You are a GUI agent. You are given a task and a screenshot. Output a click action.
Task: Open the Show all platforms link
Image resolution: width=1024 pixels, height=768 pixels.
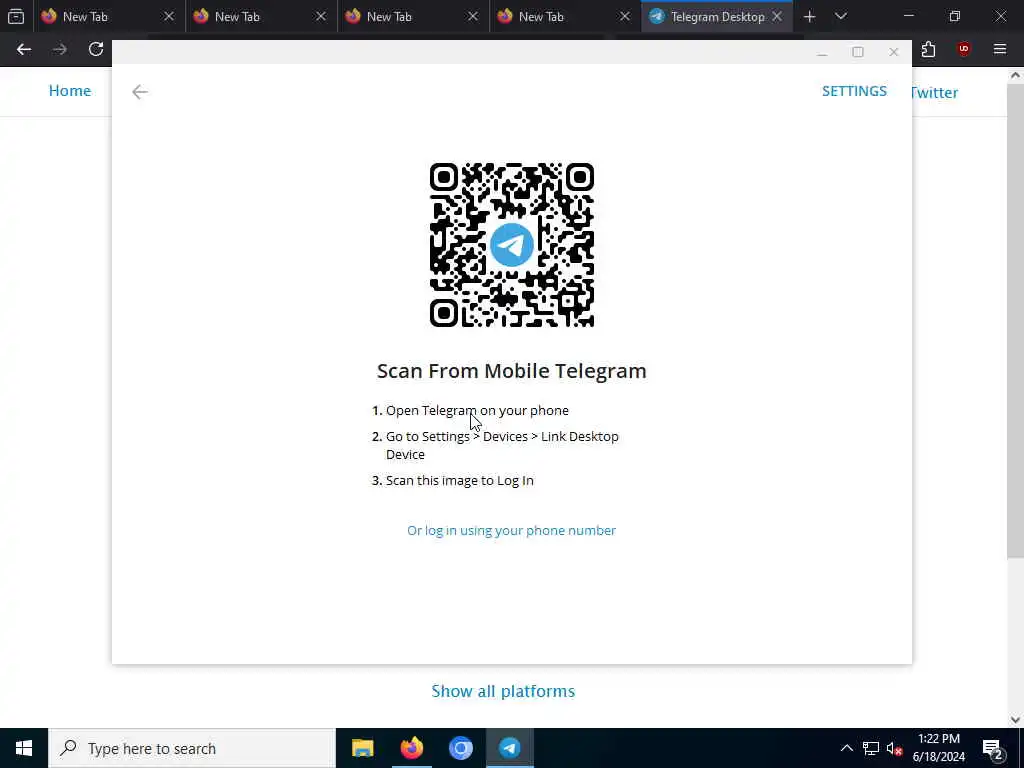click(503, 691)
